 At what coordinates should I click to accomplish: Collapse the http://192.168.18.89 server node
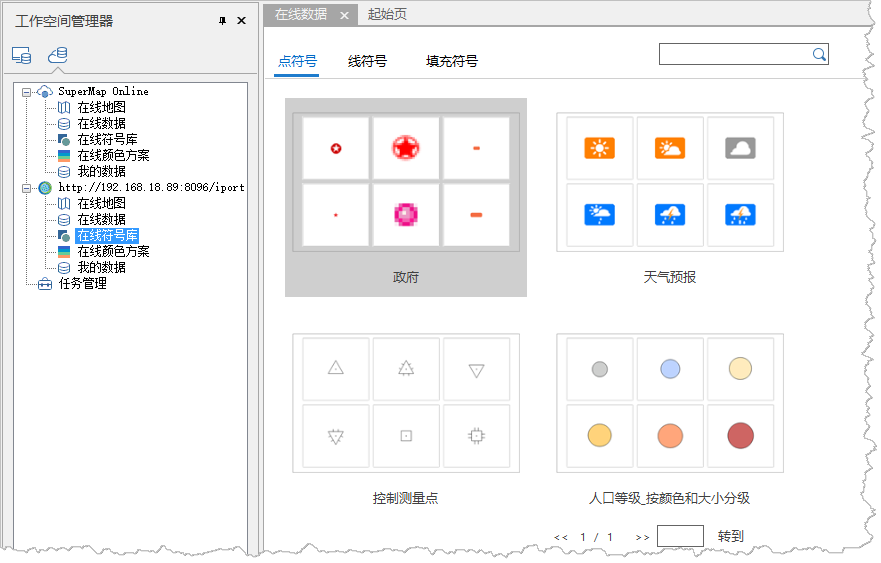[26, 188]
